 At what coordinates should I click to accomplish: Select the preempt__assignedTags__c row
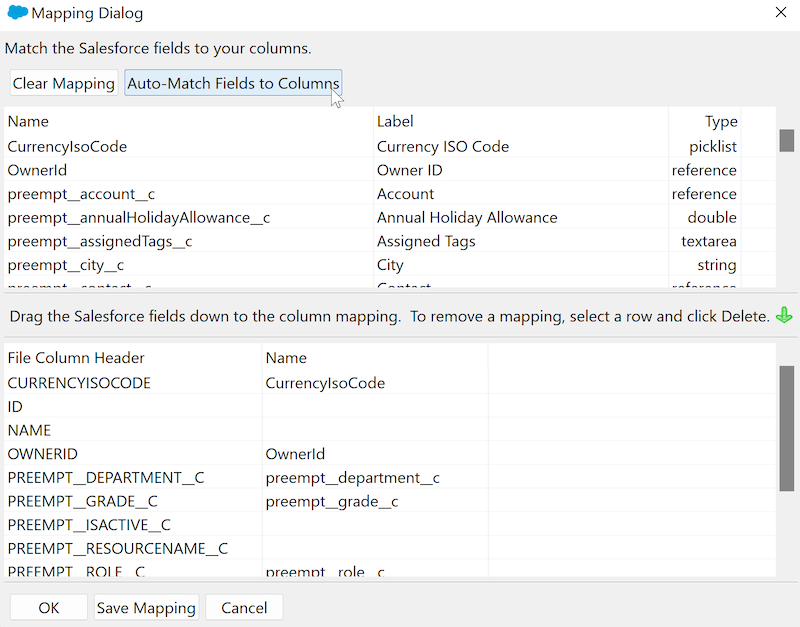[x=100, y=241]
